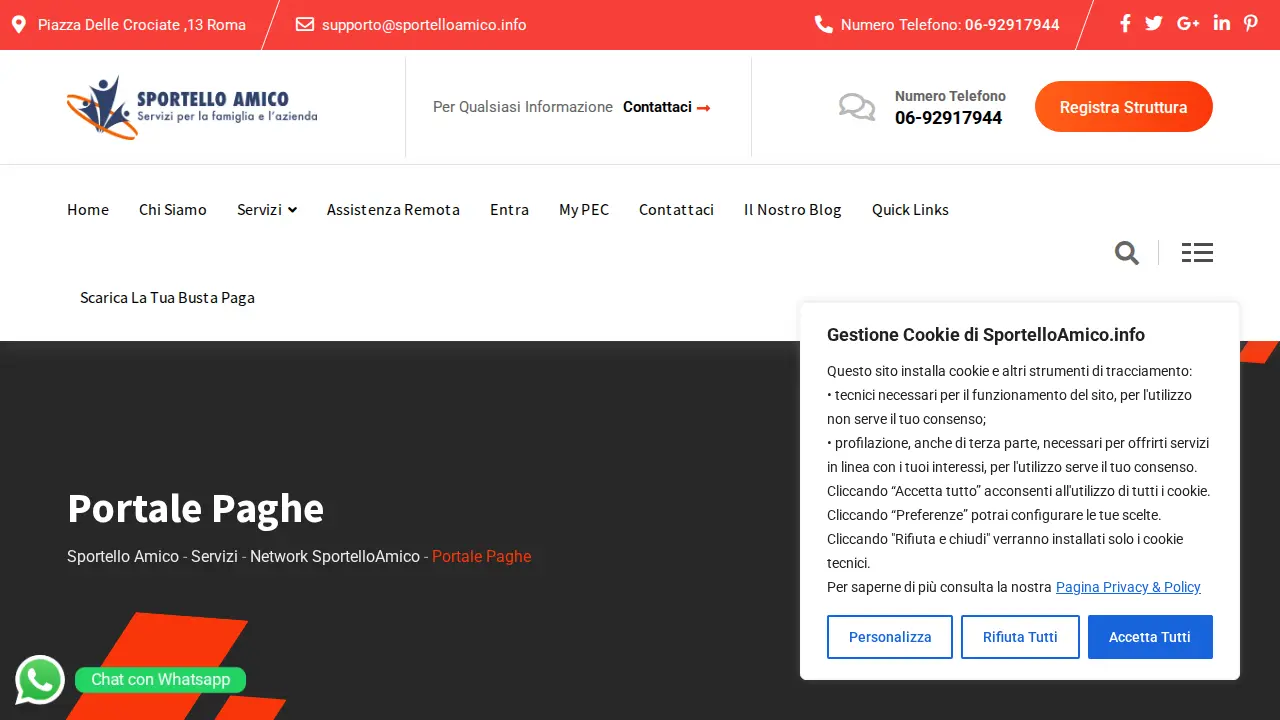Click the envelope email icon
1280x720 pixels.
coord(305,24)
